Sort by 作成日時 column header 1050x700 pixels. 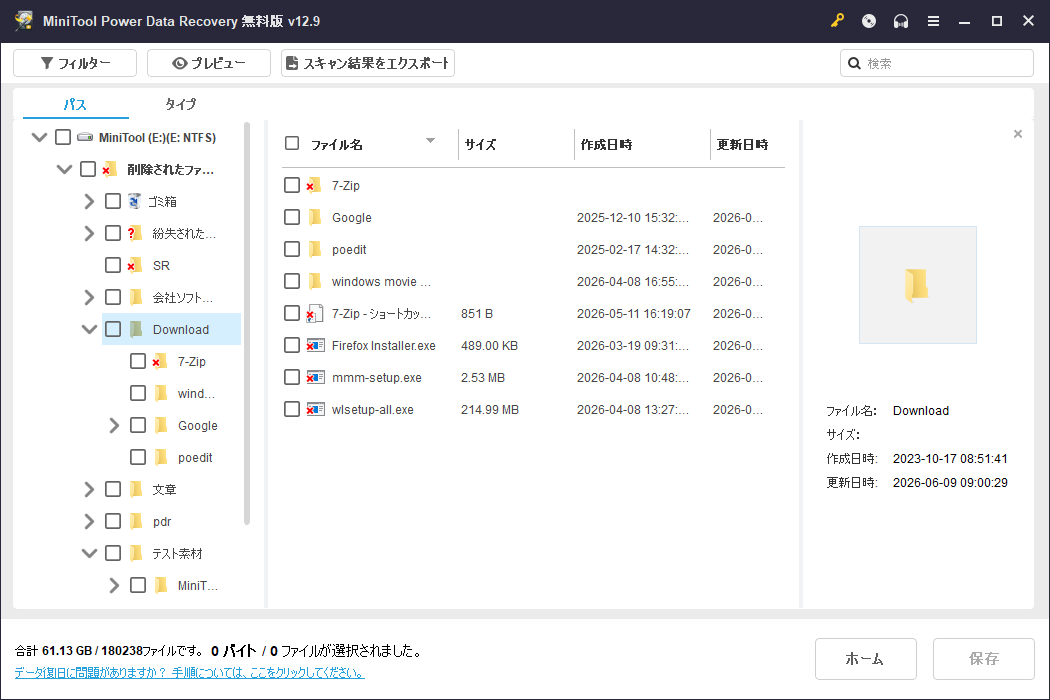click(606, 145)
